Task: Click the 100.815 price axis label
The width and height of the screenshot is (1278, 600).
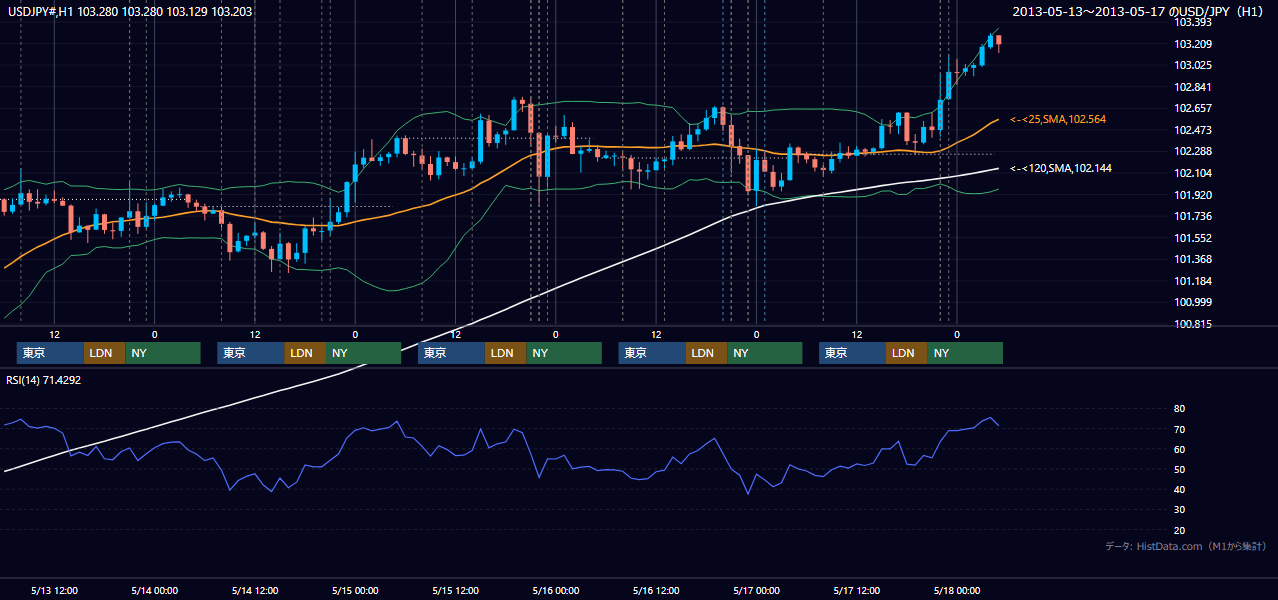Action: pyautogui.click(x=1193, y=324)
